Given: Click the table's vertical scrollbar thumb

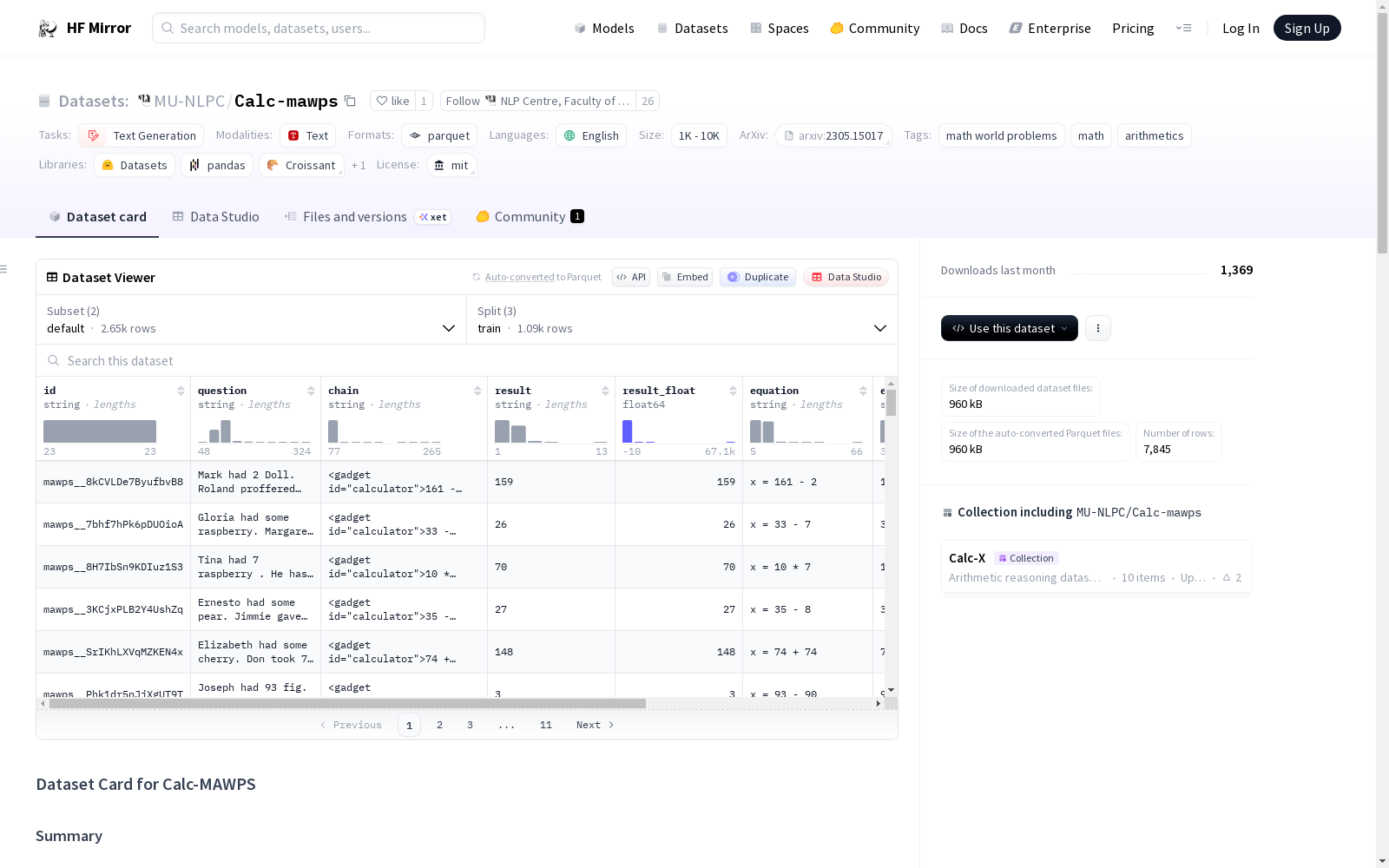Looking at the screenshot, I should (891, 403).
